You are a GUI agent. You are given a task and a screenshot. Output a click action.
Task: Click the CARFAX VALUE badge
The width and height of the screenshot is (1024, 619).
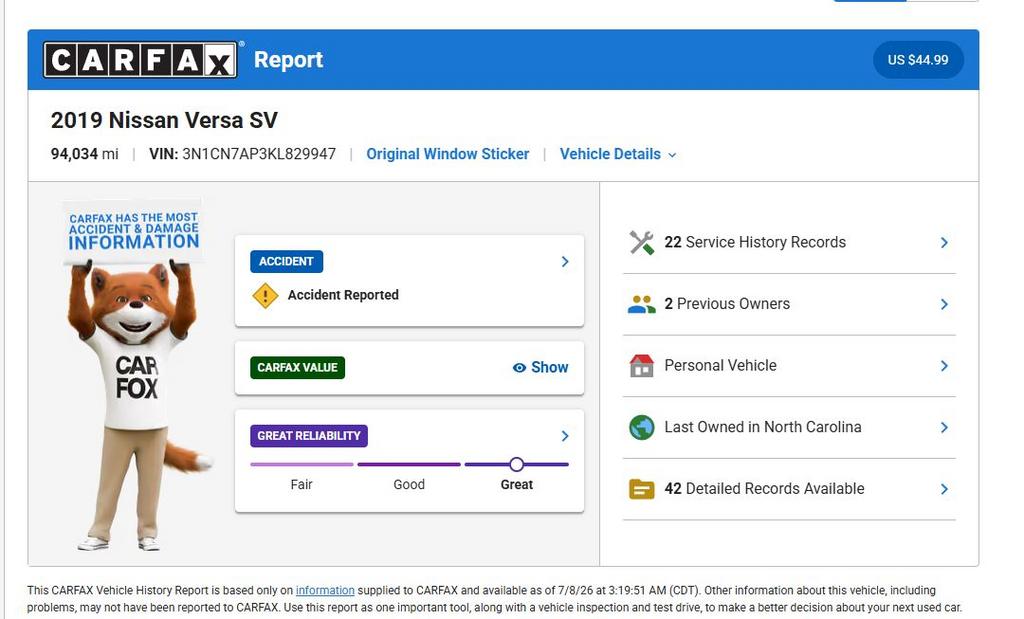pyautogui.click(x=297, y=368)
